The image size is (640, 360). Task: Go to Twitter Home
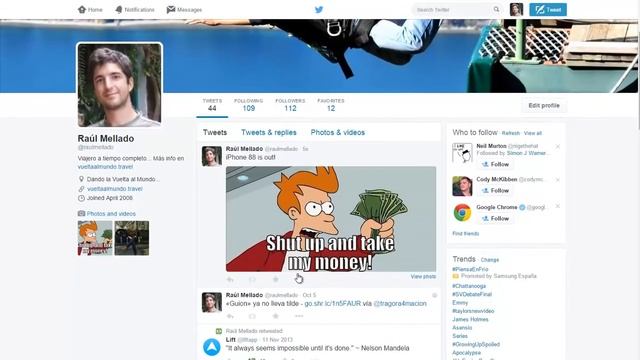(90, 9)
